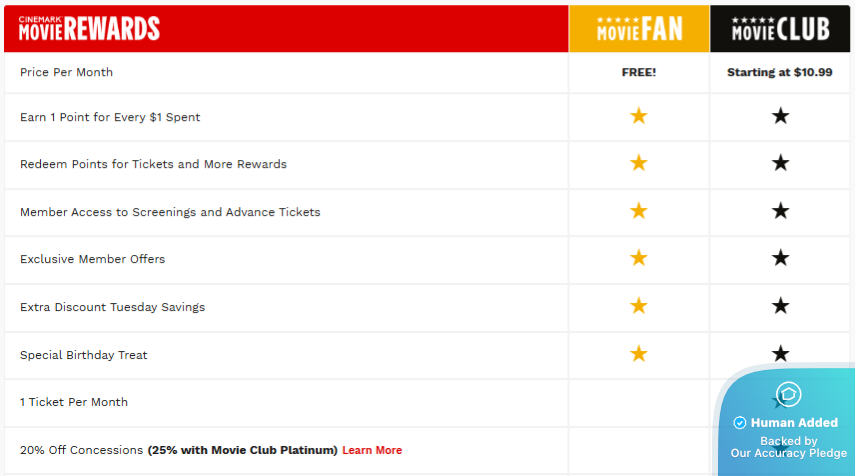
Task: Click black star for Special Birthday Treat
Action: click(x=780, y=353)
